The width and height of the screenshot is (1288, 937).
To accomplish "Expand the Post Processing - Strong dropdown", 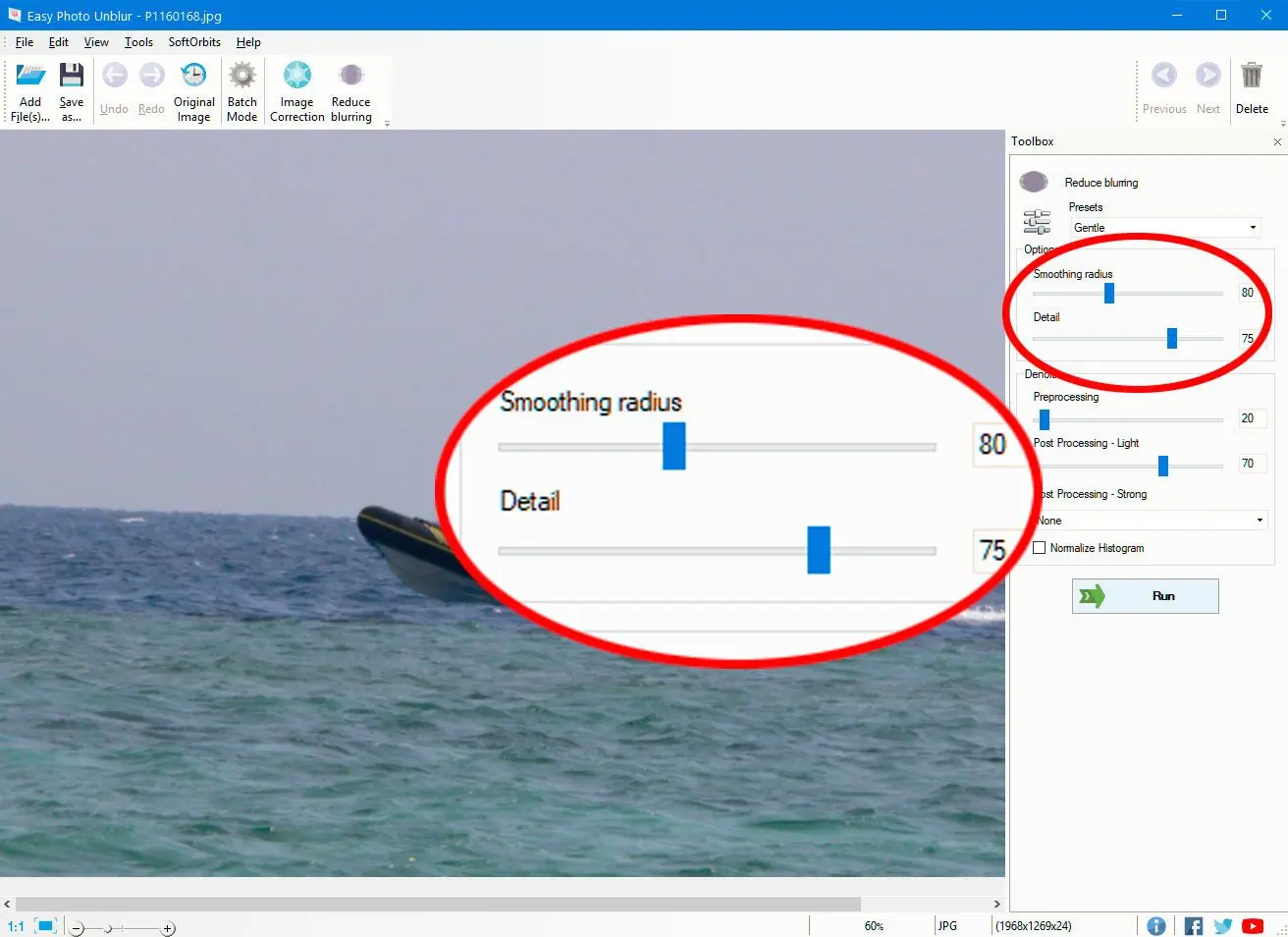I will (x=1153, y=521).
